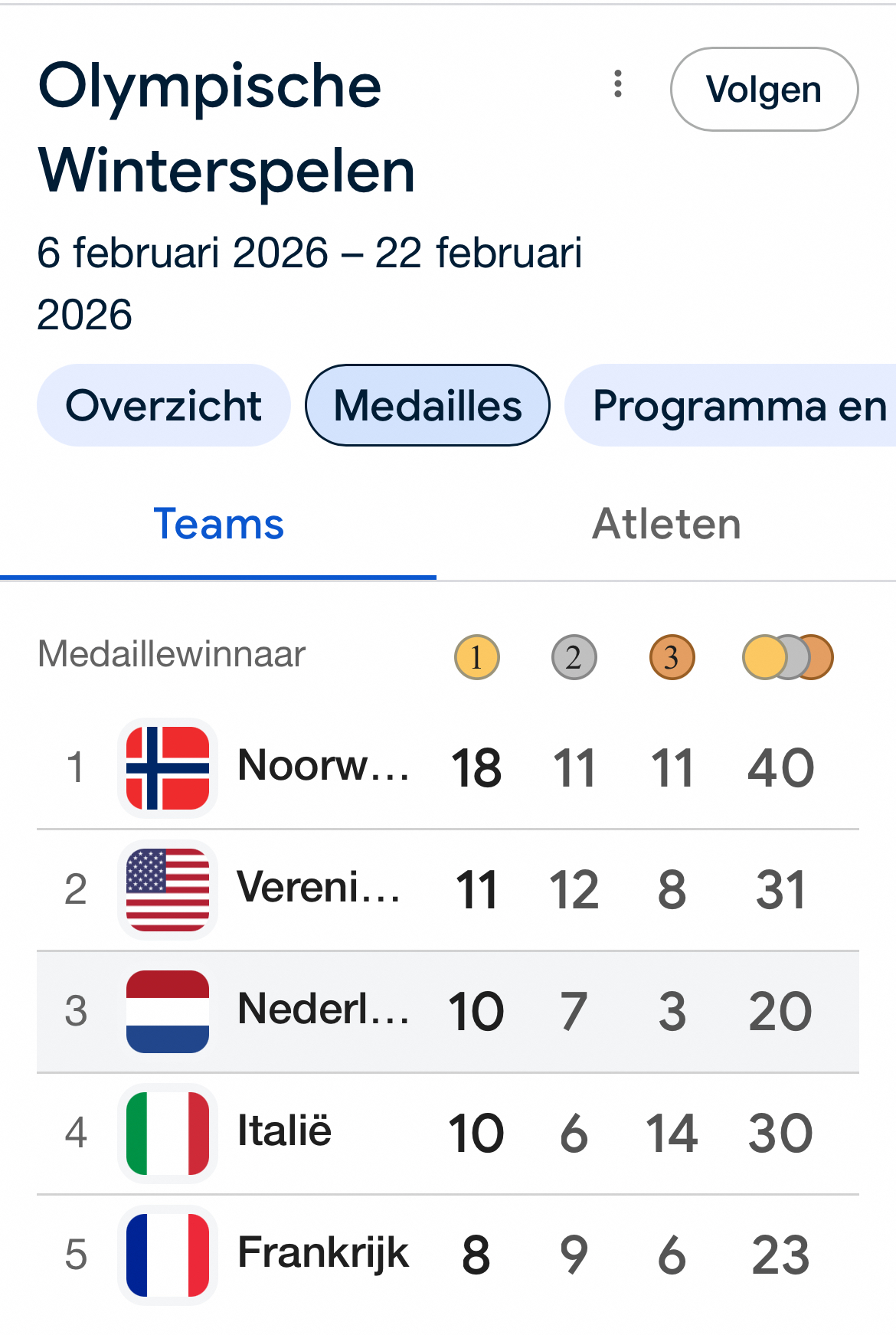Click the Norway flag icon

(168, 767)
